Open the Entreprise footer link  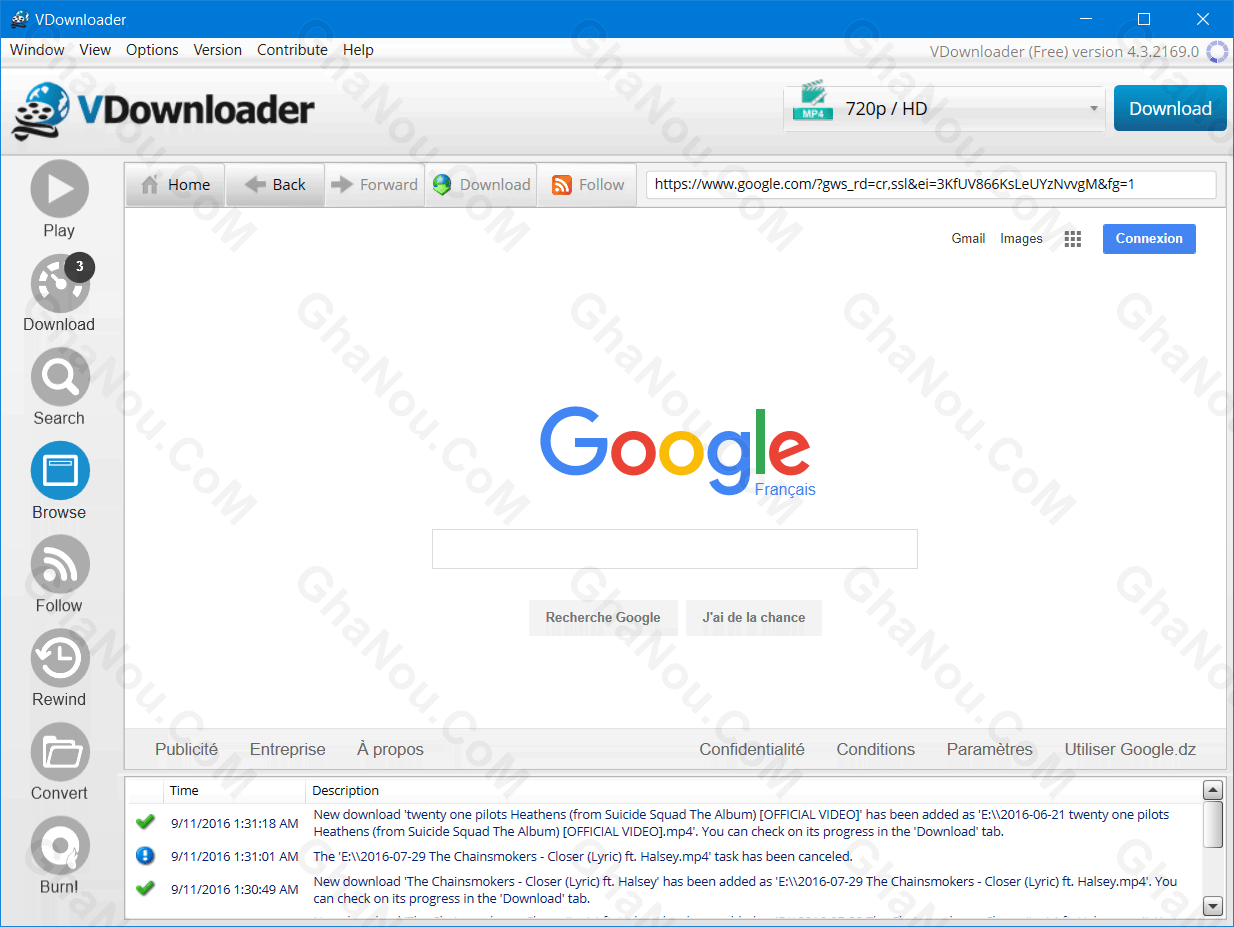[288, 750]
